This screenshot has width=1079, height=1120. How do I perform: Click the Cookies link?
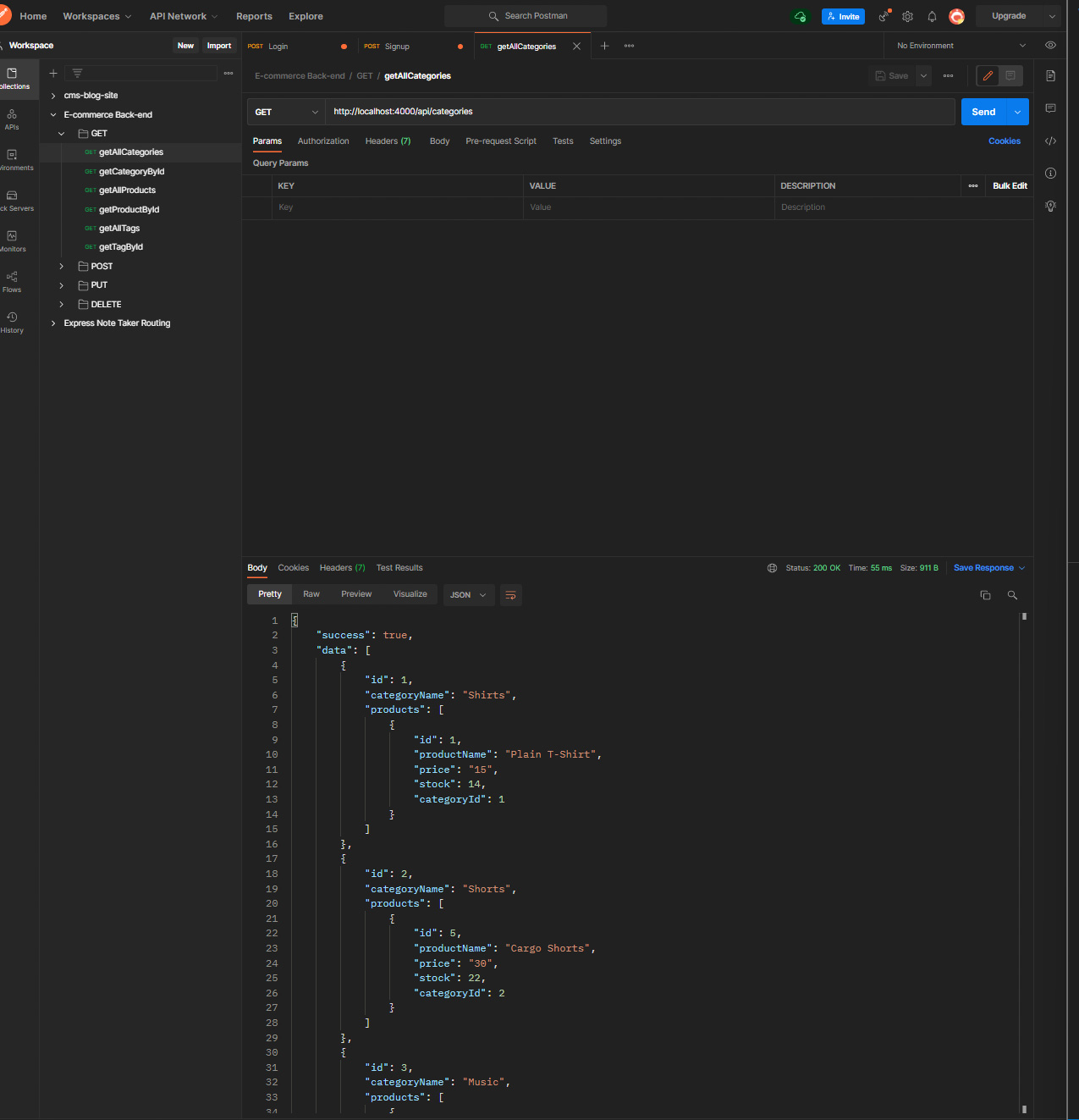coord(1005,141)
